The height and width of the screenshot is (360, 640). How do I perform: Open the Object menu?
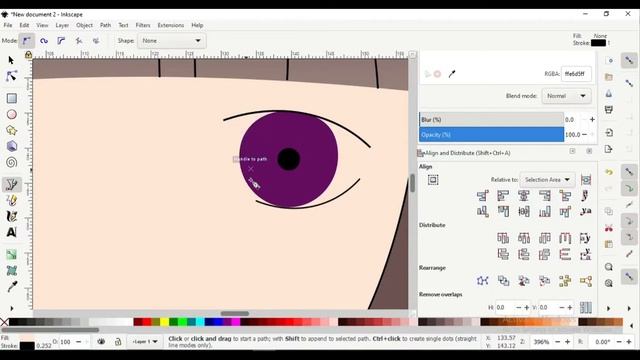point(84,25)
